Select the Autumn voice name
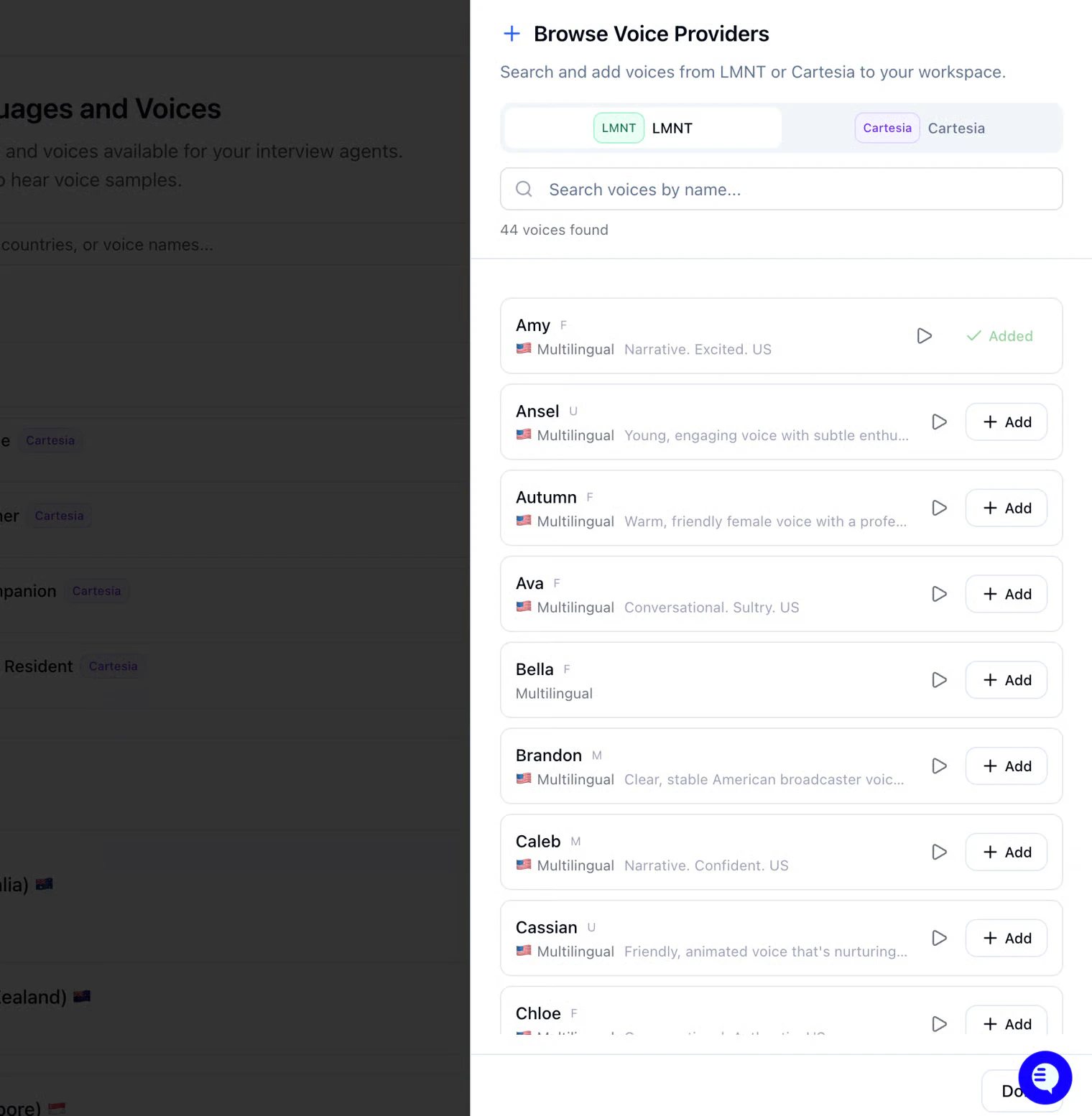The image size is (1092, 1116). 546,498
